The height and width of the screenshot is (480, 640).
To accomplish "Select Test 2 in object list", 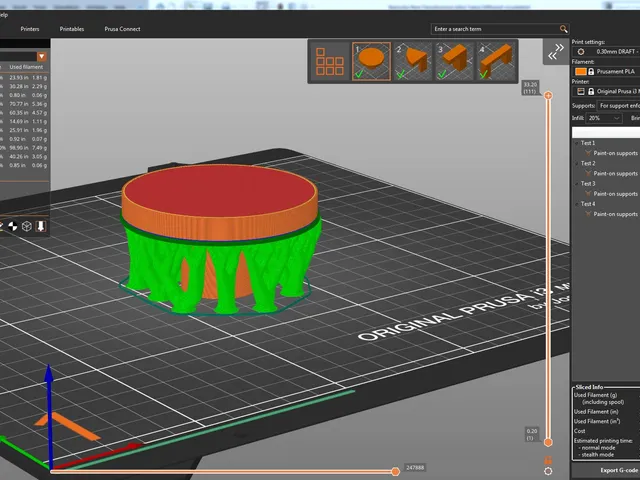I will pyautogui.click(x=588, y=163).
